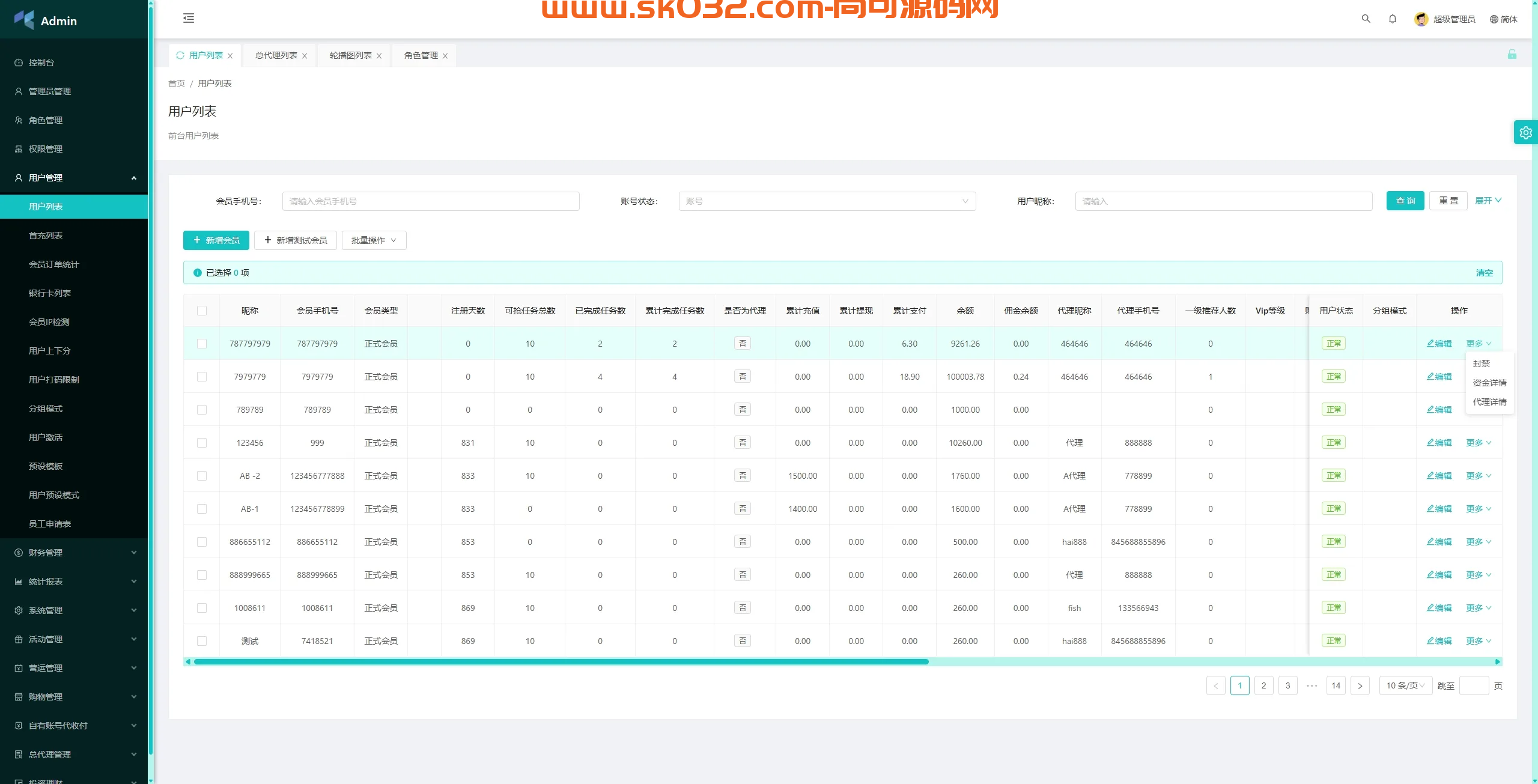
Task: Click the 新增会员 button
Action: coord(216,240)
